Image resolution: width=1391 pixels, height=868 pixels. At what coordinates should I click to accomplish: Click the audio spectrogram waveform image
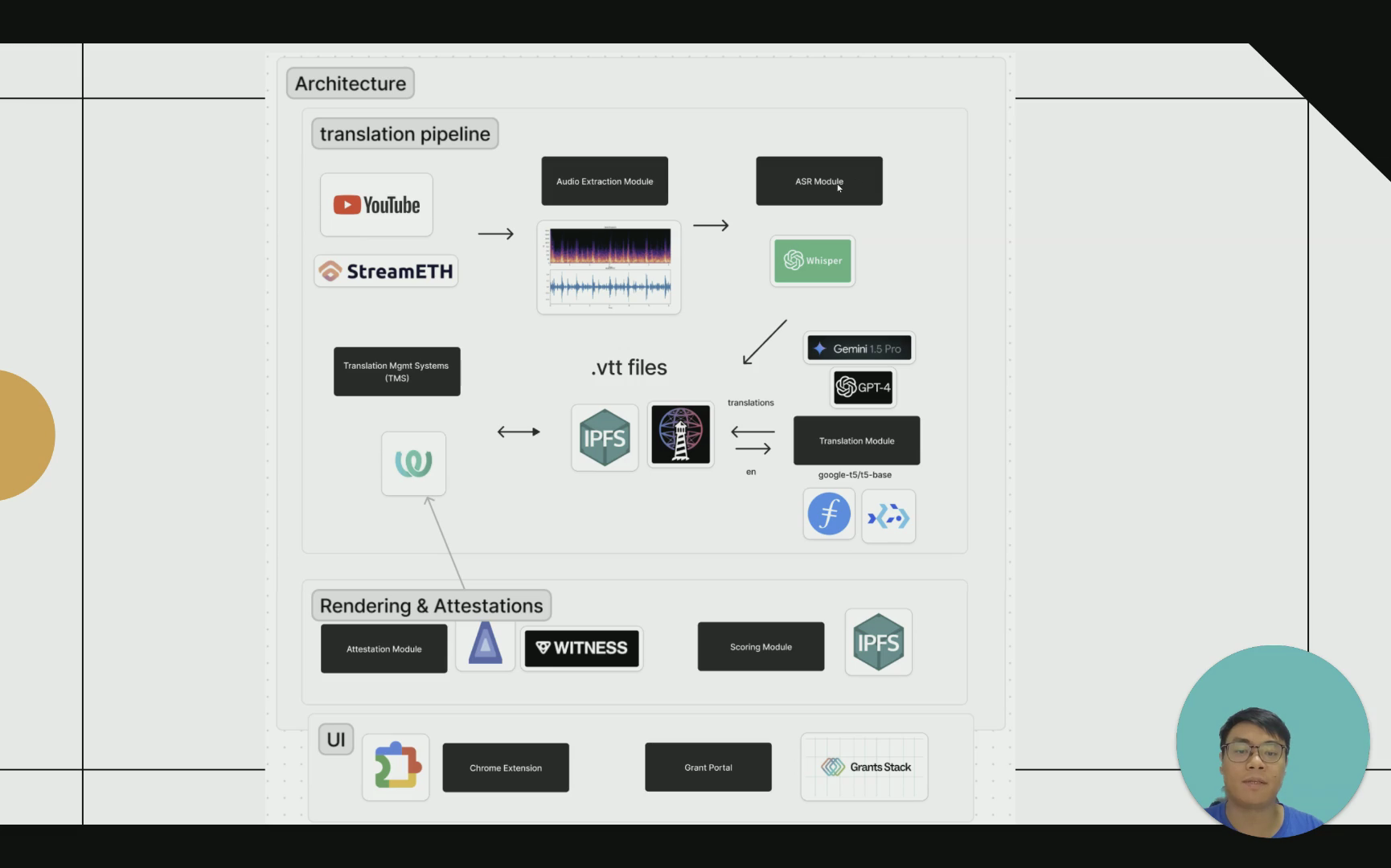tap(609, 268)
